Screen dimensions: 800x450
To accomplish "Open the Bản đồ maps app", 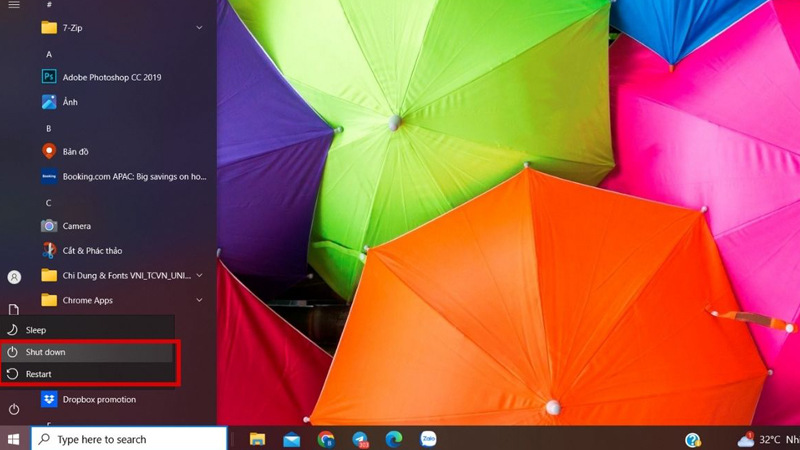I will 76,152.
